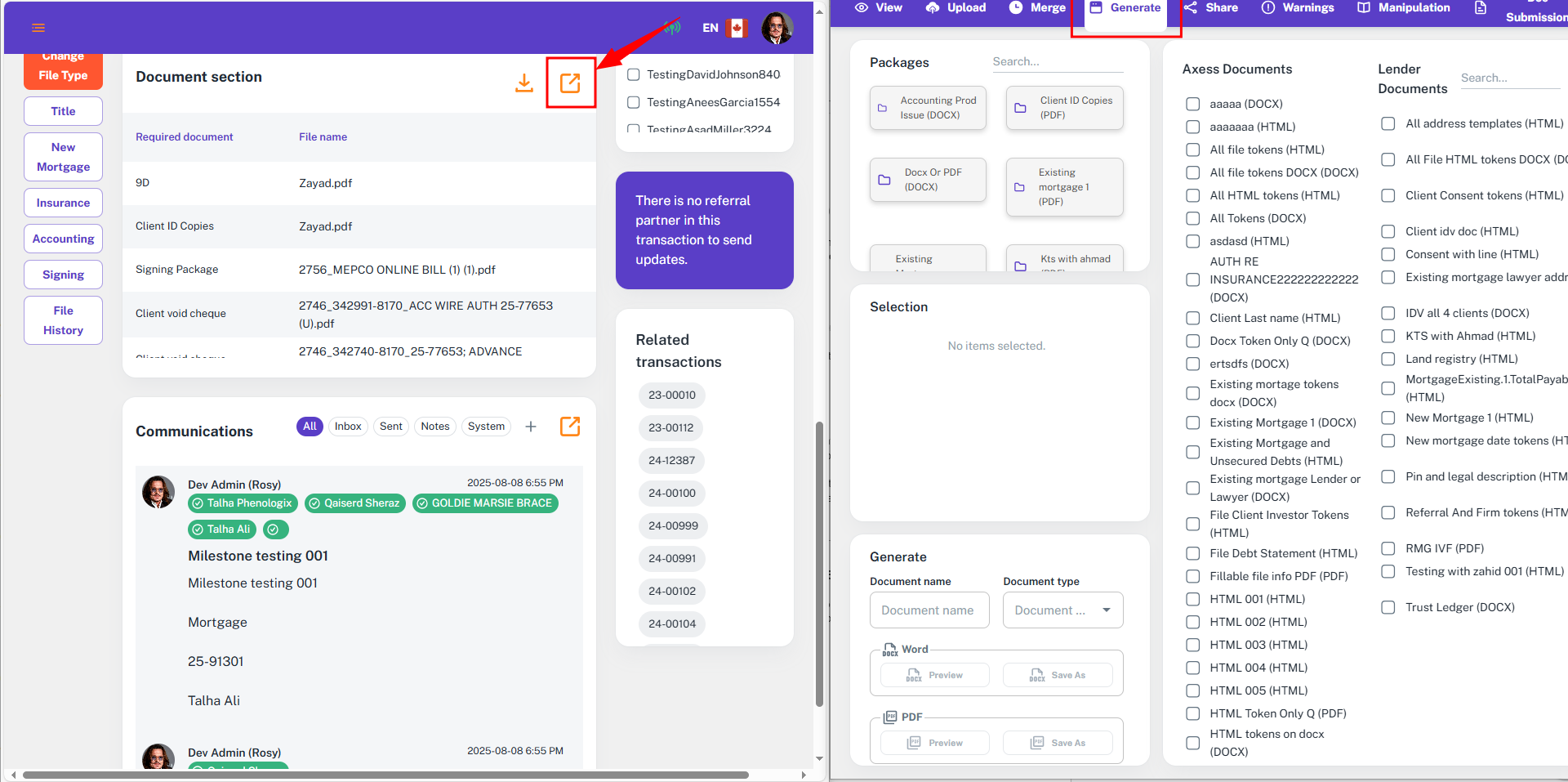Click the Document name input field

pyautogui.click(x=929, y=610)
